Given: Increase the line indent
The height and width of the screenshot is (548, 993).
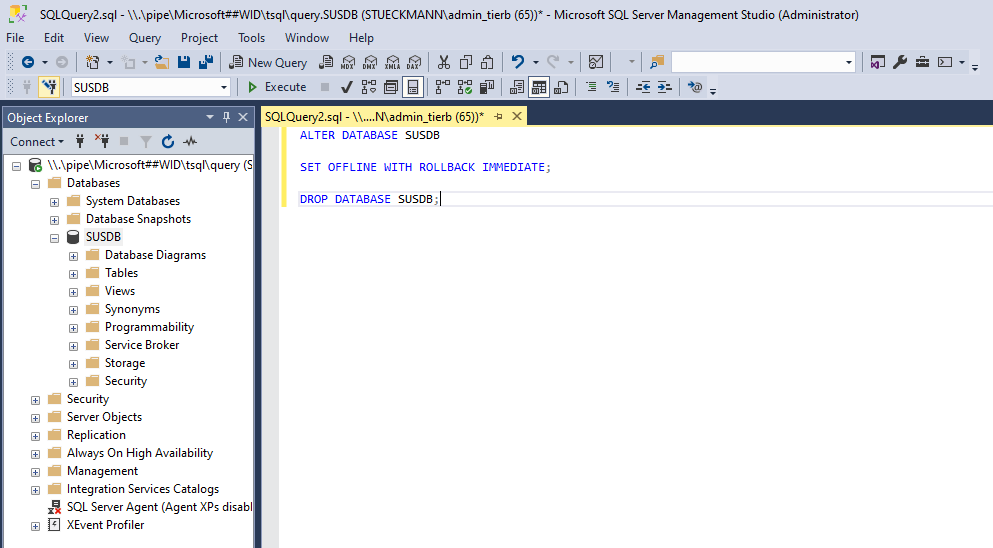Looking at the screenshot, I should coord(664,87).
